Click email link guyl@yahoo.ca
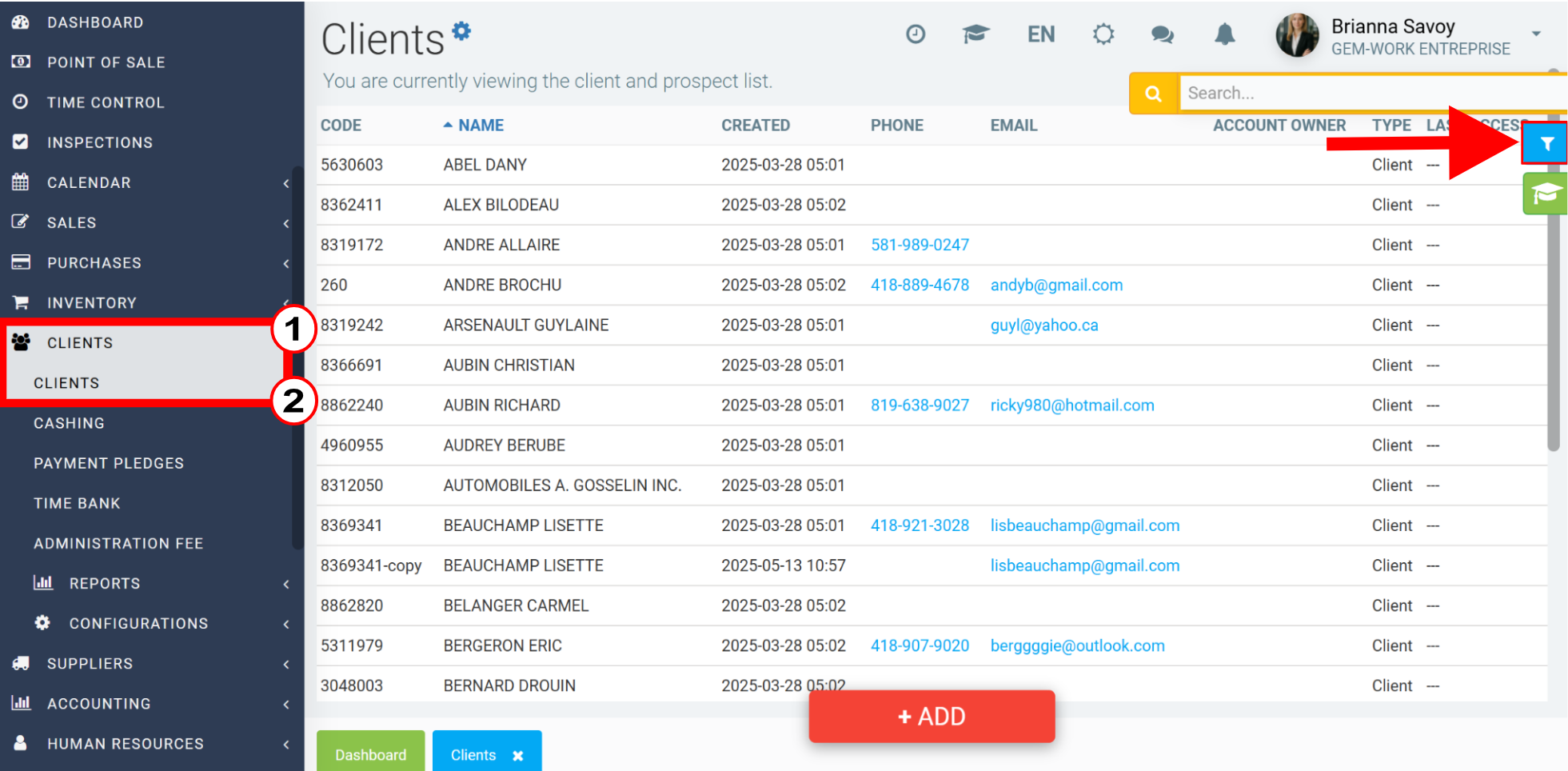This screenshot has width=1568, height=771. coord(1044,325)
